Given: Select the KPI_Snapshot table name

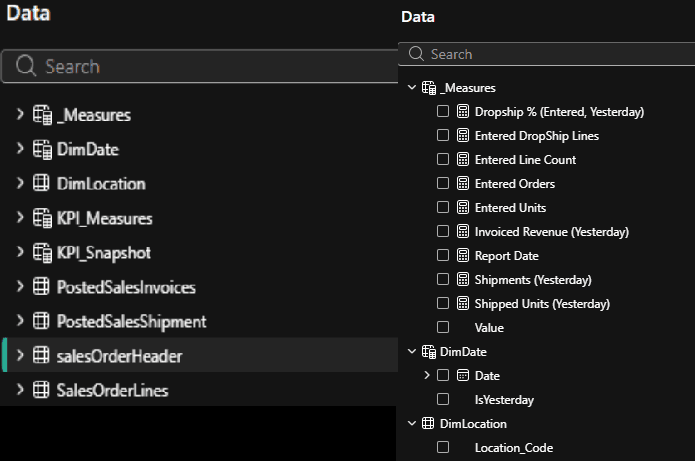Looking at the screenshot, I should (104, 253).
